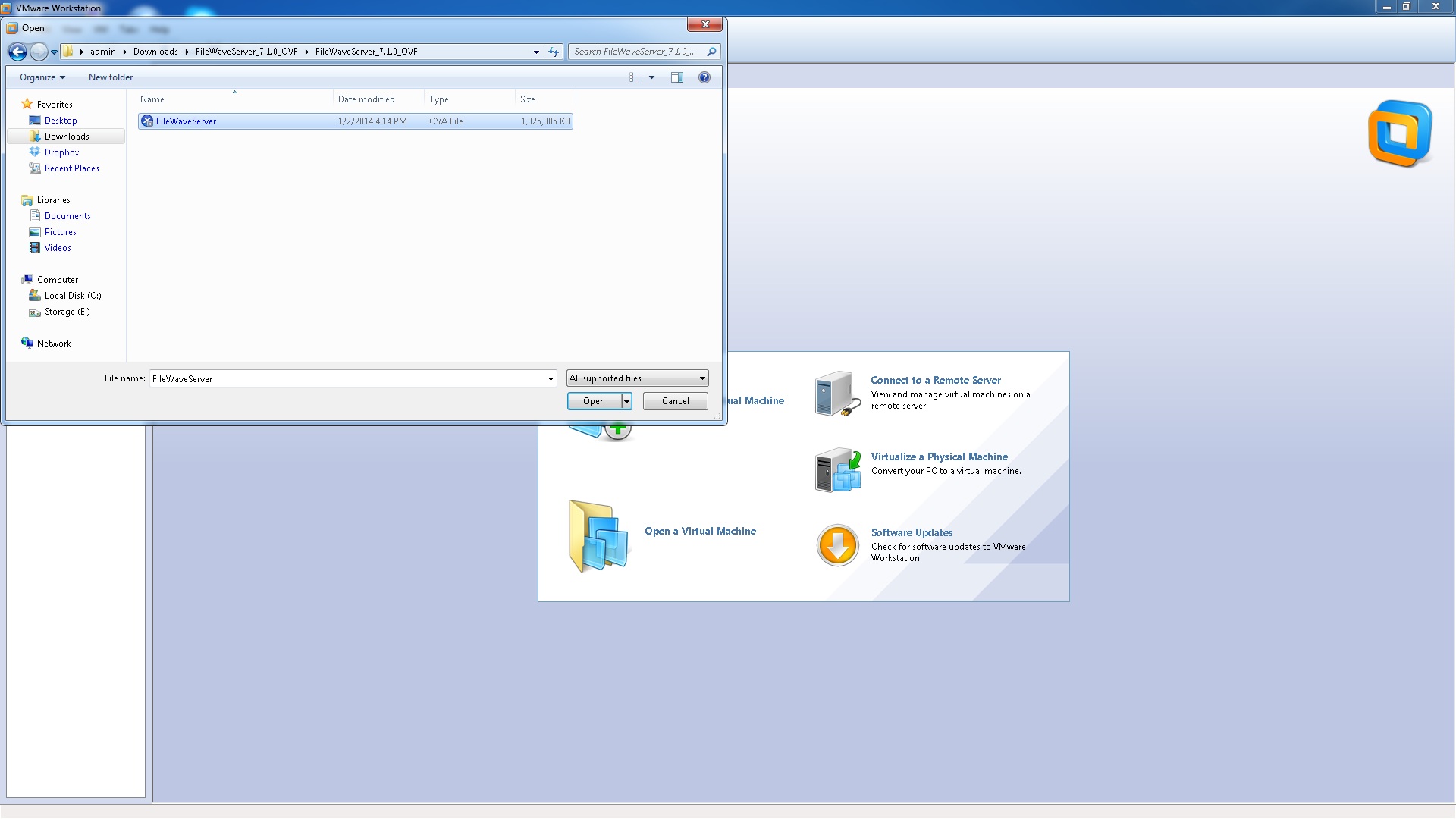Click the change view icon

(635, 77)
